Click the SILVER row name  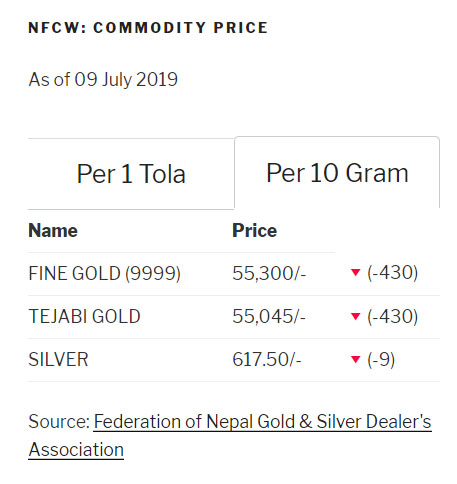pos(58,359)
